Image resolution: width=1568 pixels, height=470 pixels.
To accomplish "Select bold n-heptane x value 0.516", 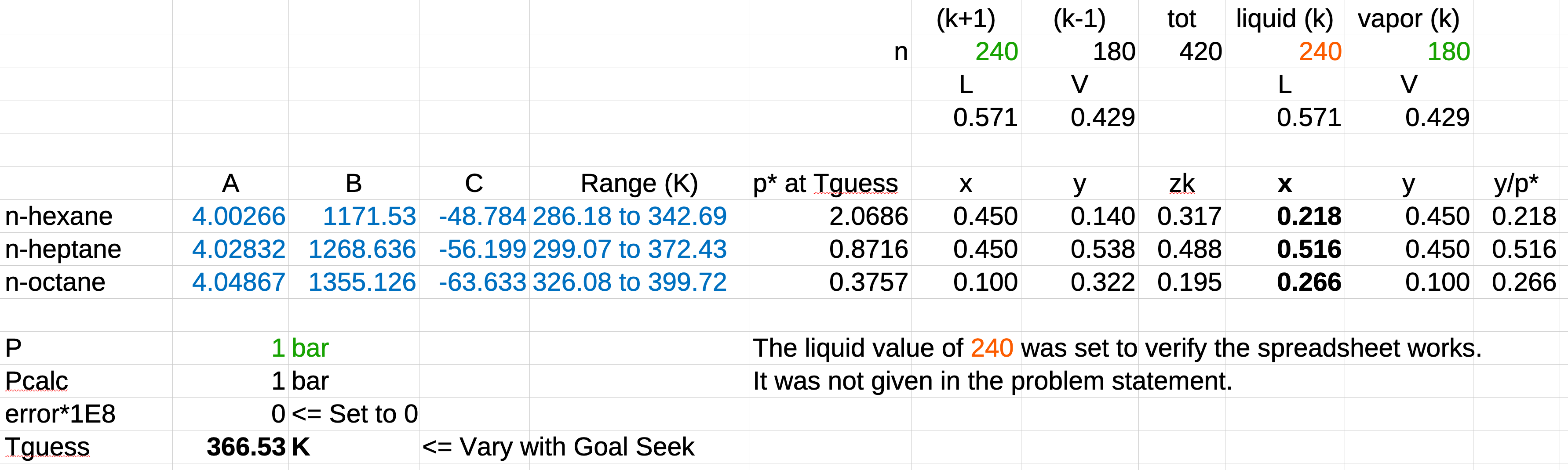I will (1309, 249).
